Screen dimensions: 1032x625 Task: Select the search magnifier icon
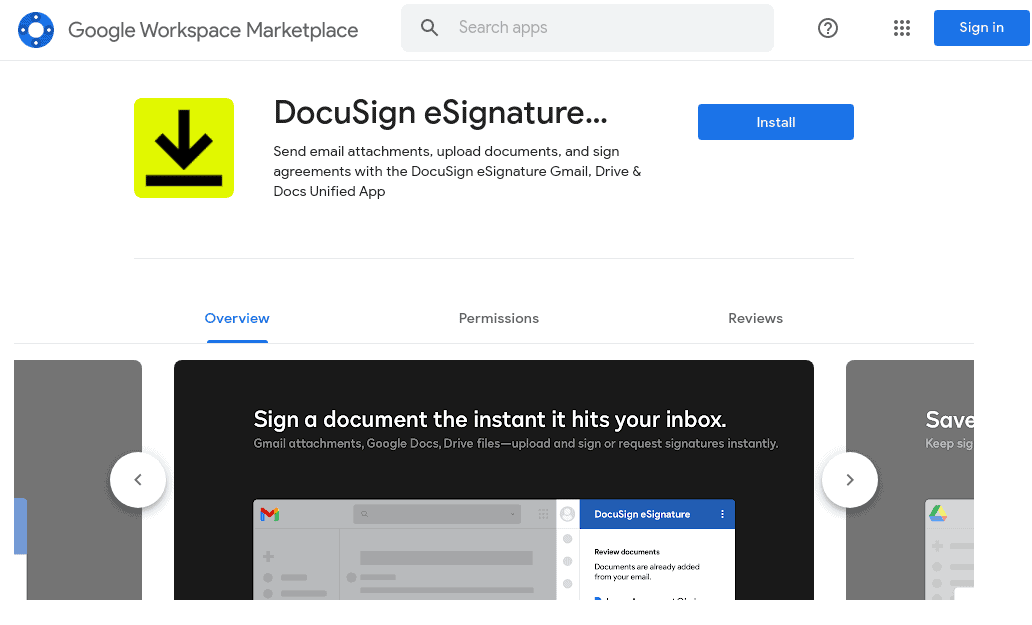[x=429, y=28]
